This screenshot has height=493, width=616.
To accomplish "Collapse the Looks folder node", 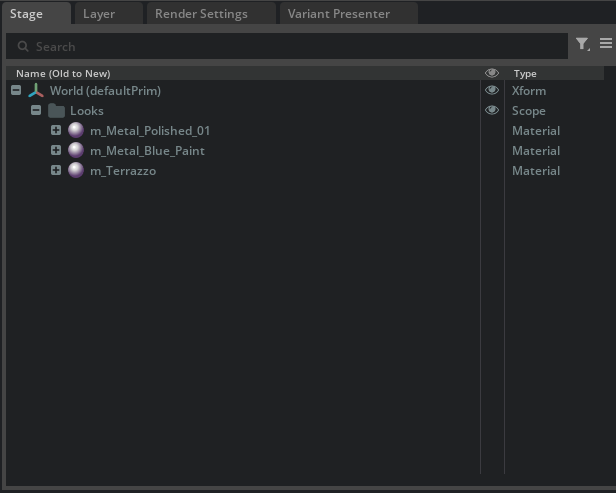I will tap(36, 111).
